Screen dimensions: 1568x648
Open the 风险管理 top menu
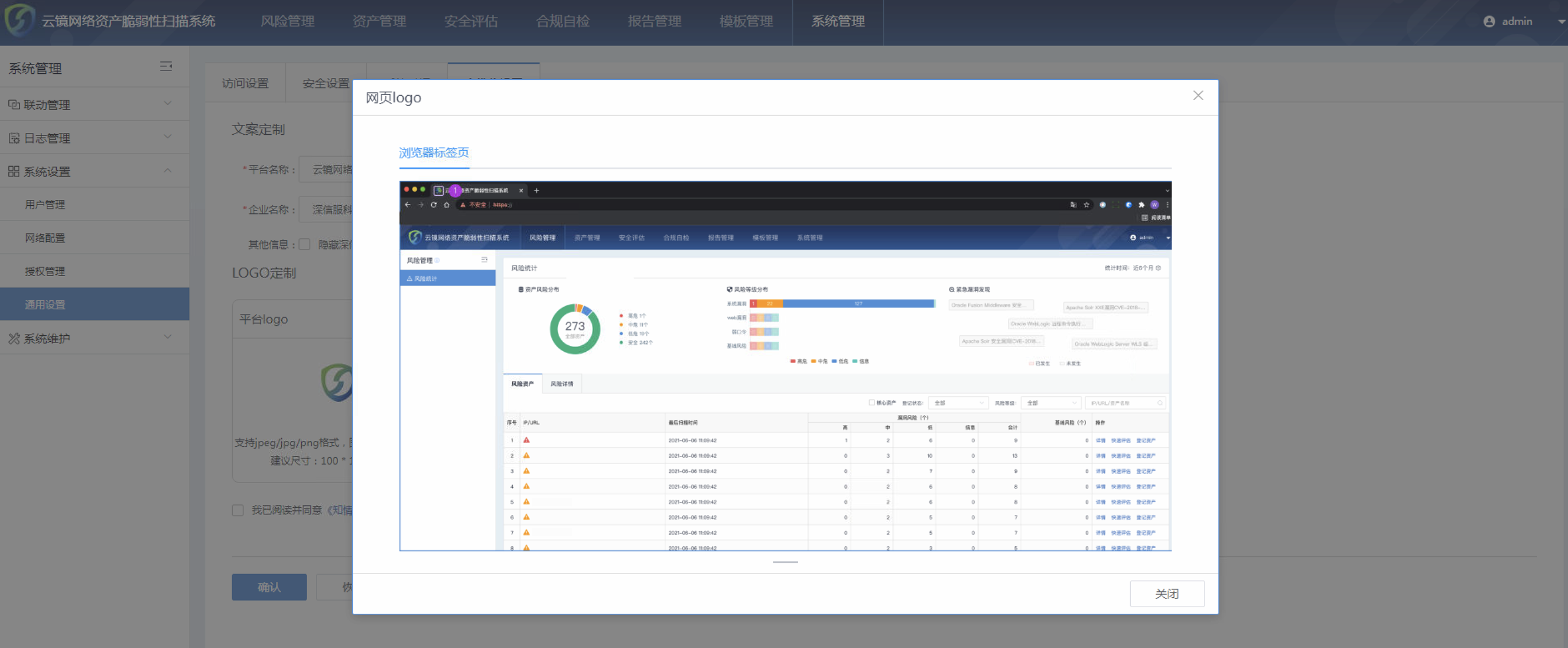(x=287, y=21)
